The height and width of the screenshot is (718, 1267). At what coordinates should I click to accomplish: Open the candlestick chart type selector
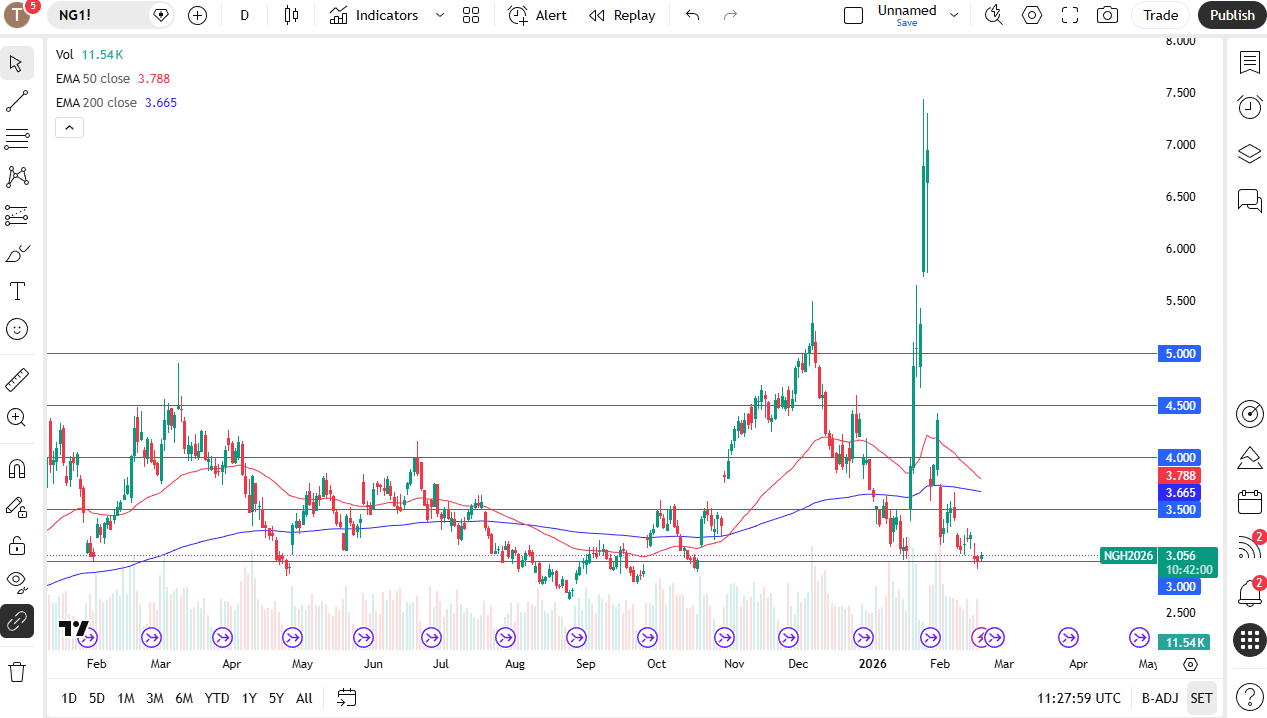[x=291, y=15]
